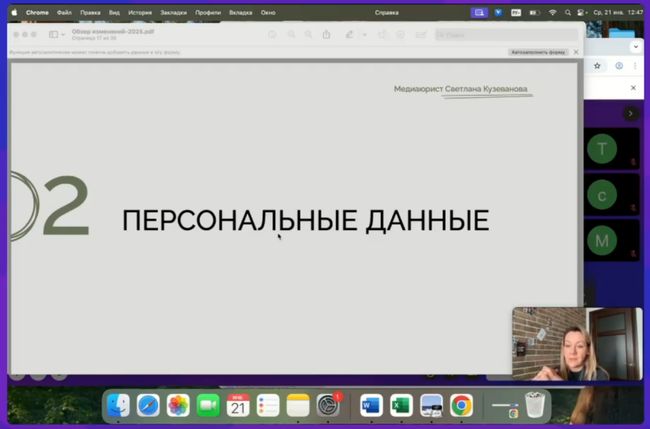The width and height of the screenshot is (650, 429).
Task: Expand participants panel with arrow button
Action: 630,114
